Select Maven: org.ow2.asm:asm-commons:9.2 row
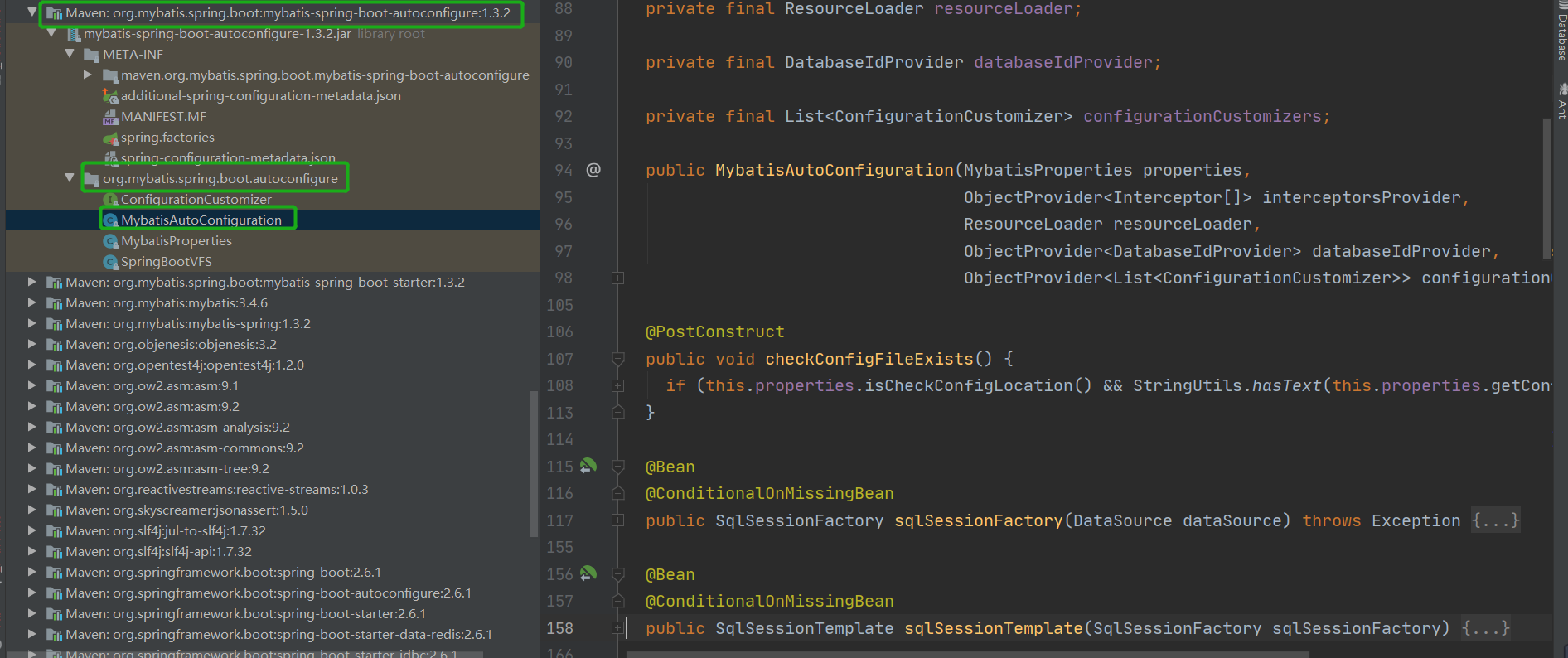This screenshot has width=1568, height=658. tap(273, 448)
